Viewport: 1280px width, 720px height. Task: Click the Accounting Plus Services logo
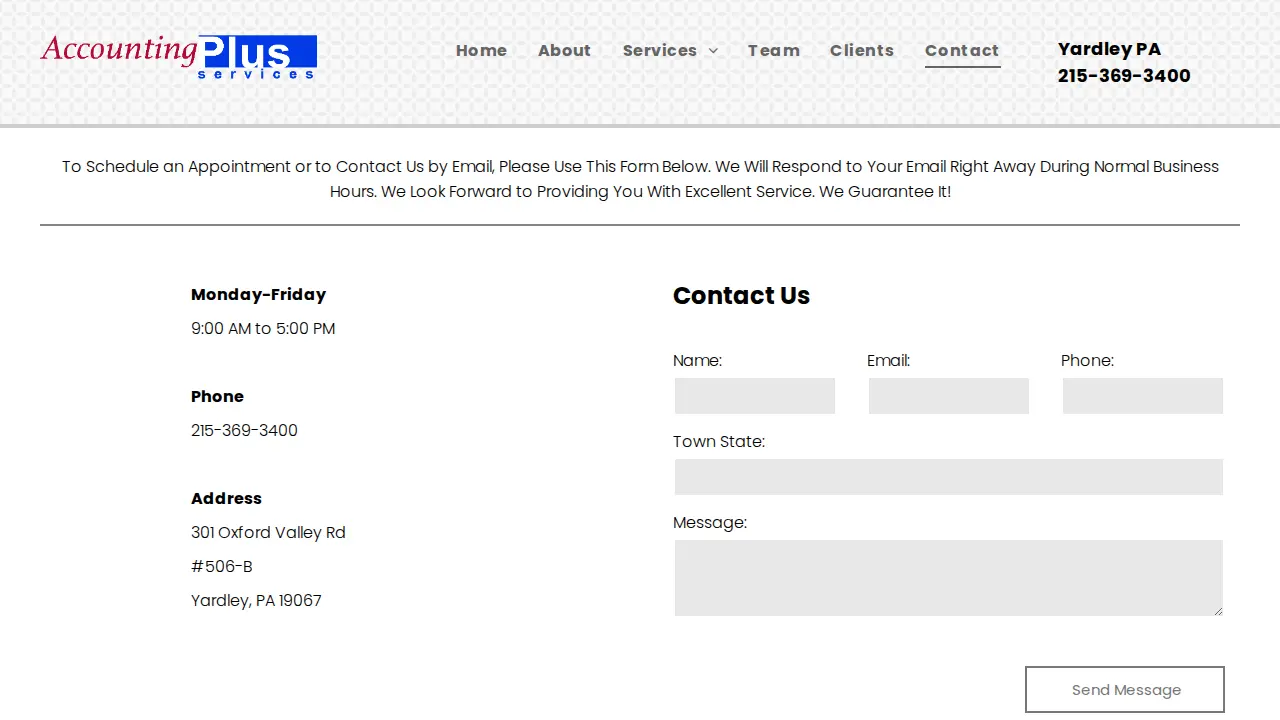[179, 56]
